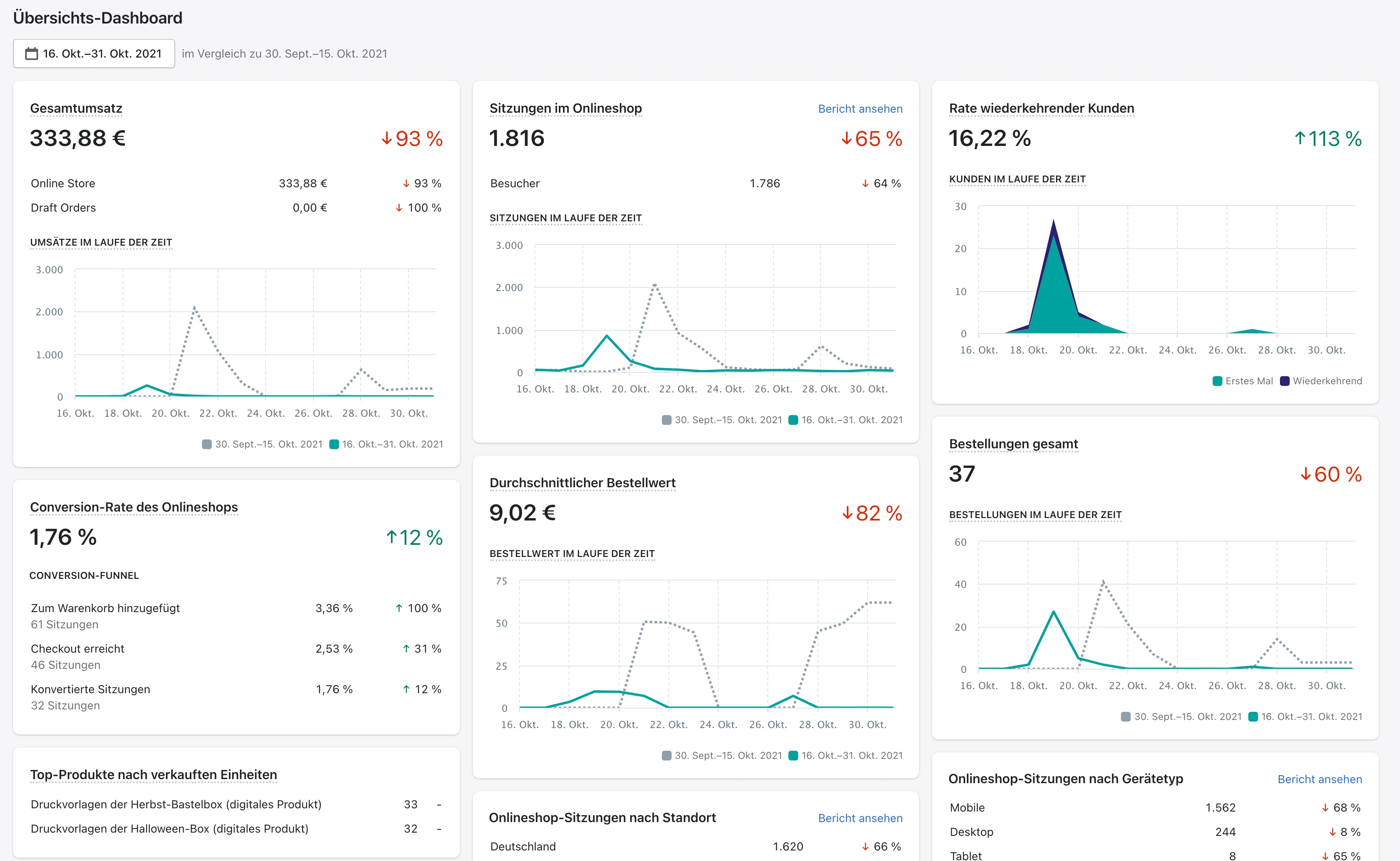Click the Rate wiederkehrender Kunden title
Image resolution: width=1400 pixels, height=861 pixels.
click(x=1041, y=108)
